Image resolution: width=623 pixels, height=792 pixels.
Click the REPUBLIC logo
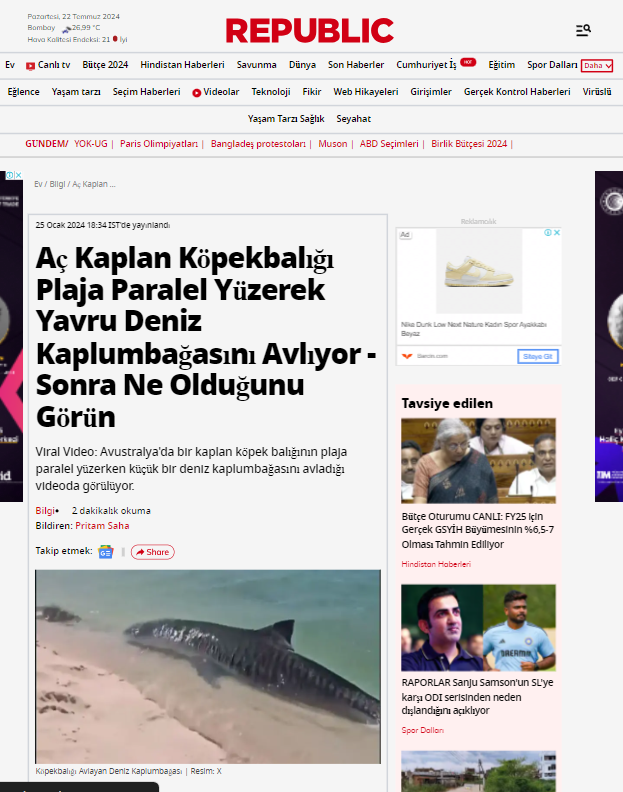(309, 31)
